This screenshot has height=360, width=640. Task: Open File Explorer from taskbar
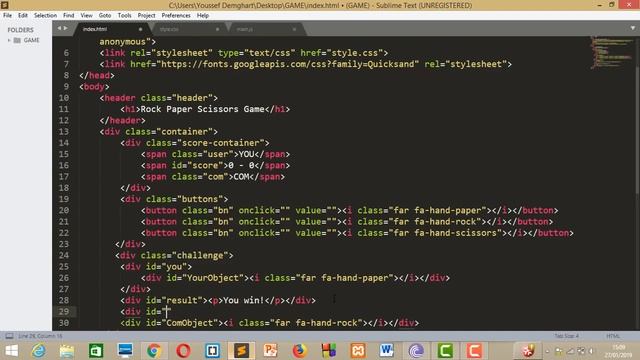point(67,351)
